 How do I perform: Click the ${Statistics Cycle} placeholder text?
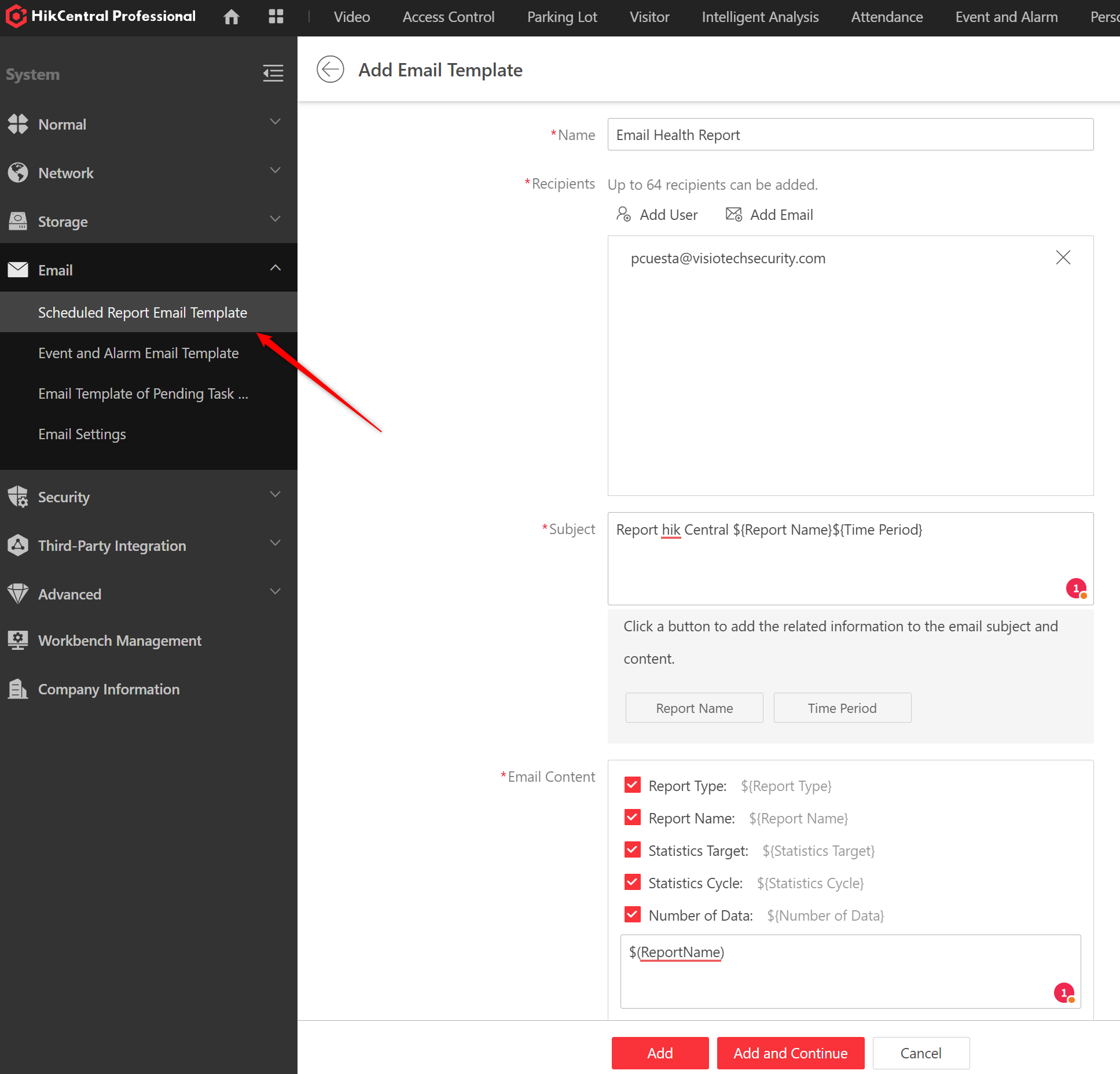tap(810, 883)
